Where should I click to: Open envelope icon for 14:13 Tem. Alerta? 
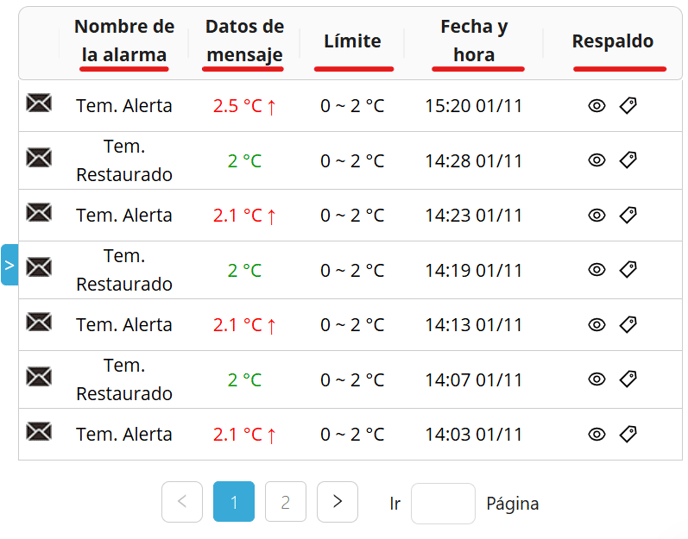coord(39,322)
